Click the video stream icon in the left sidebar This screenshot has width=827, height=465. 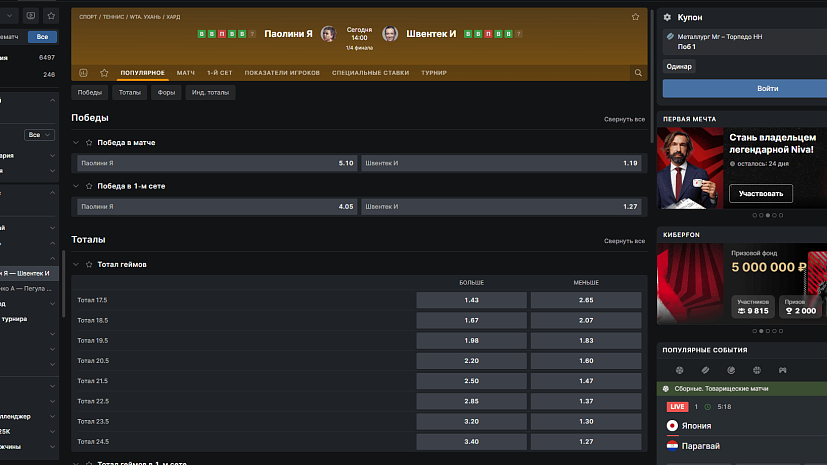30,16
